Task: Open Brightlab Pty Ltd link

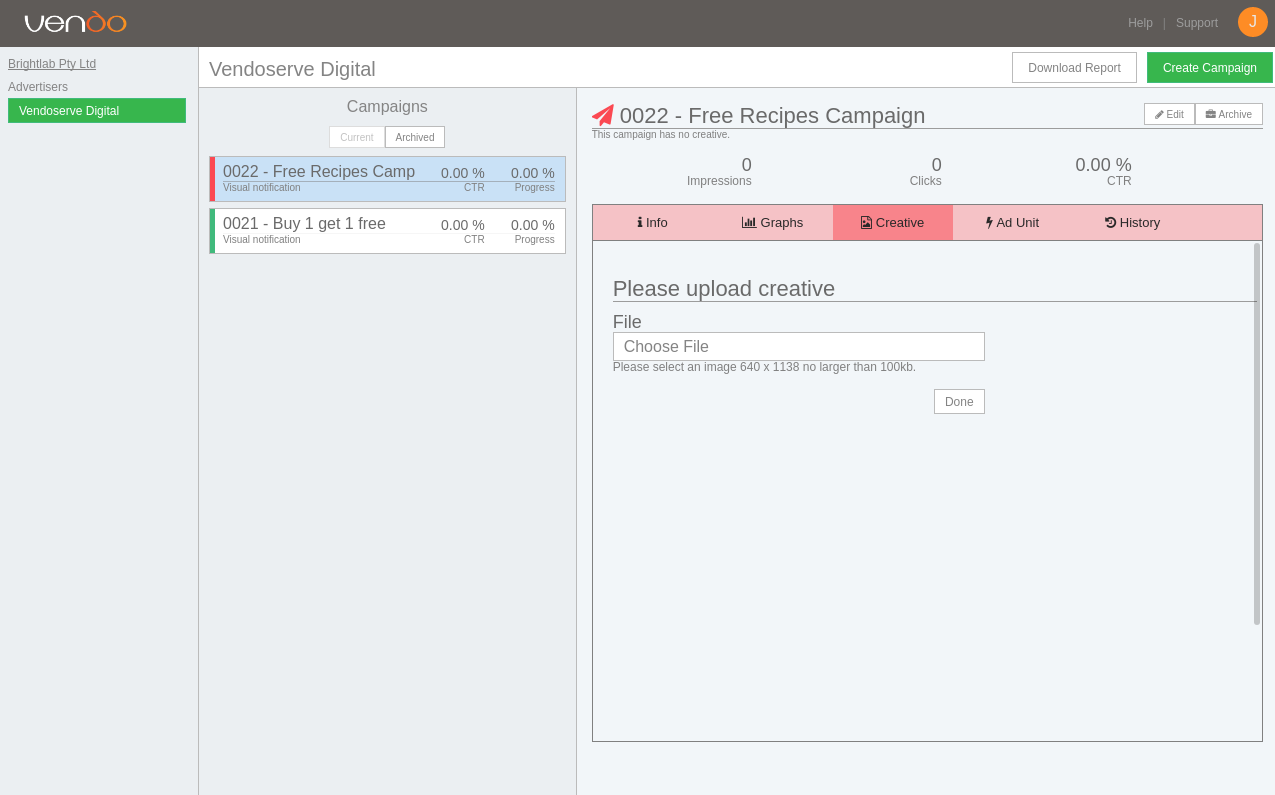Action: 52,64
